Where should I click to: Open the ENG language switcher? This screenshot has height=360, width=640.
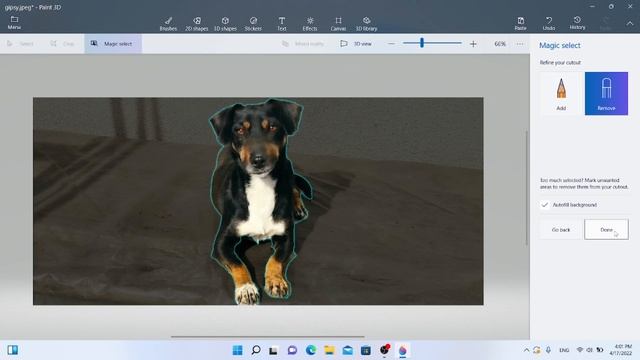(x=564, y=350)
